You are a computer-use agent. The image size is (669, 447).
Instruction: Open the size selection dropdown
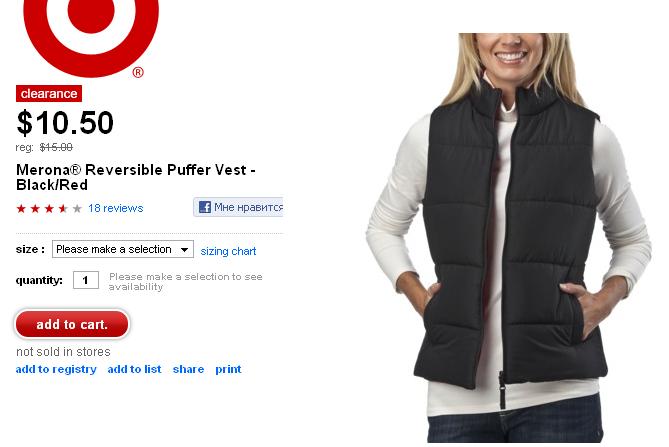click(x=123, y=249)
